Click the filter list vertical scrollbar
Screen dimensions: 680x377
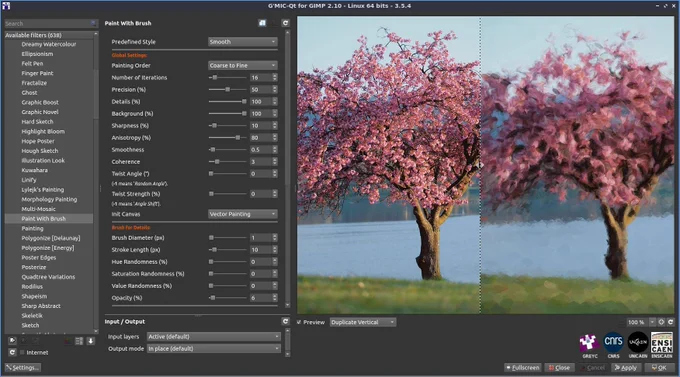(96, 182)
